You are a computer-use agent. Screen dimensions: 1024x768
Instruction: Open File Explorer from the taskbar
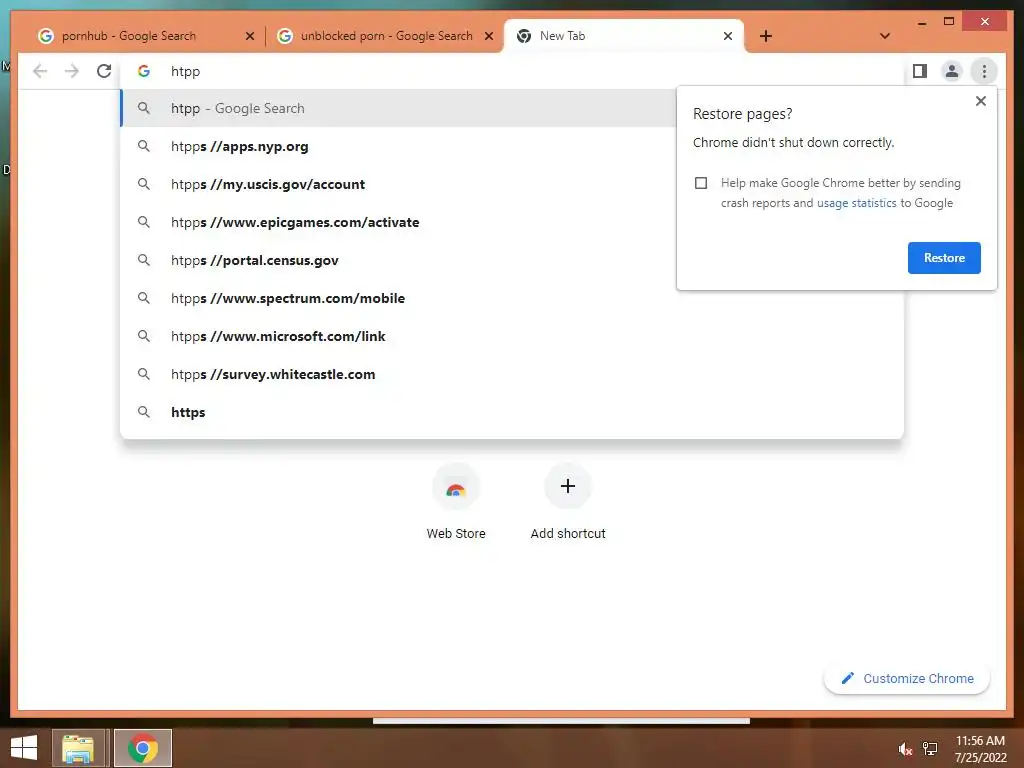(x=78, y=748)
